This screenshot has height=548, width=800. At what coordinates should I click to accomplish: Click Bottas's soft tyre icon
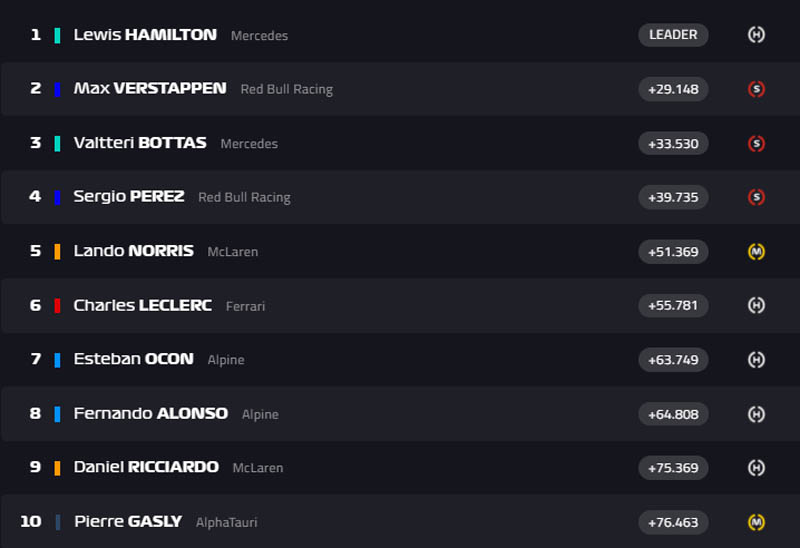[x=756, y=143]
